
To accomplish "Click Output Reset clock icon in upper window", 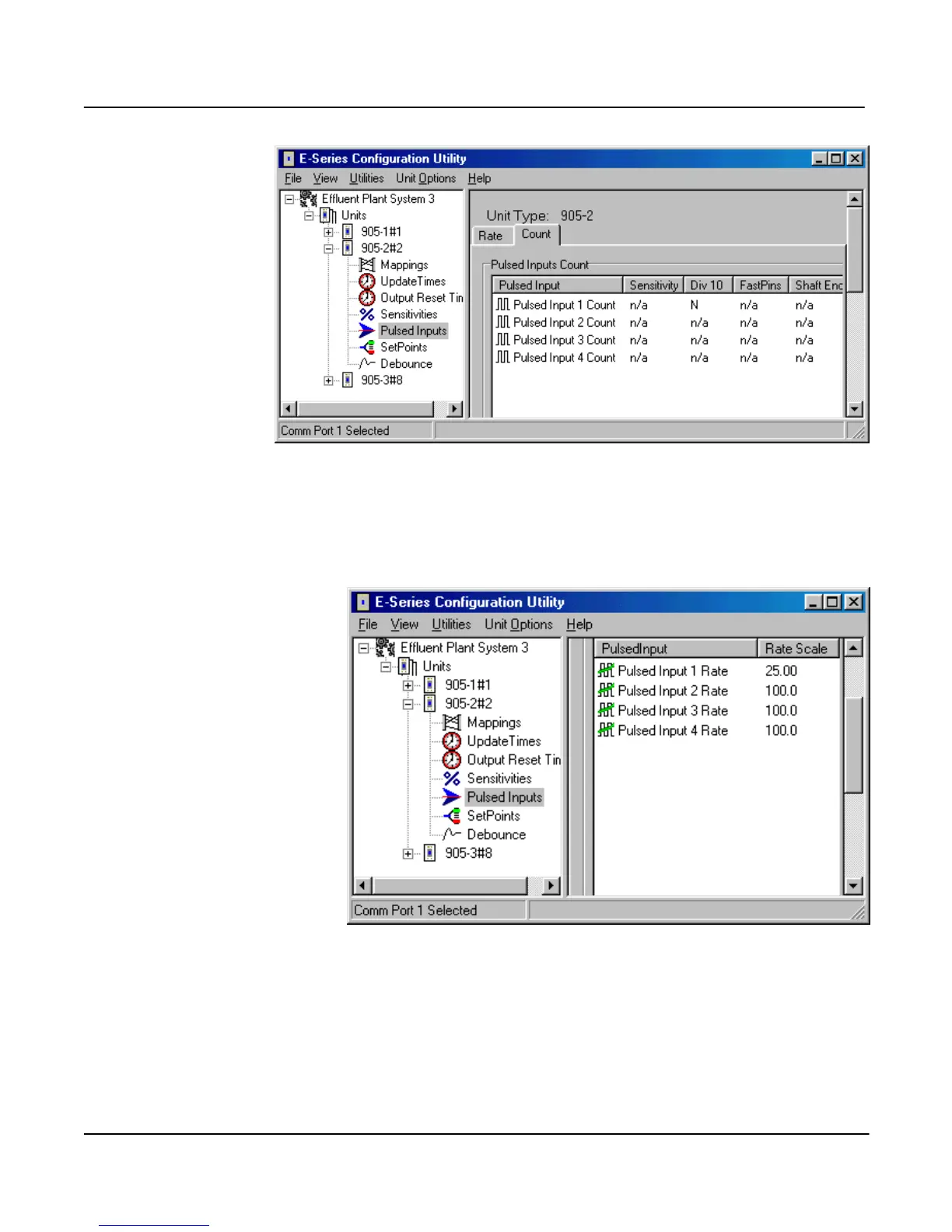I will pyautogui.click(x=367, y=298).
